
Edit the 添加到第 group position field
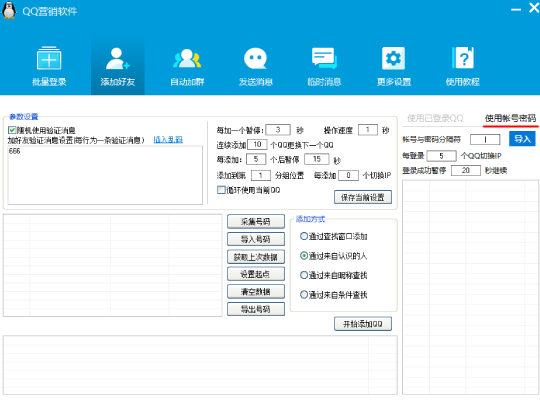point(260,175)
